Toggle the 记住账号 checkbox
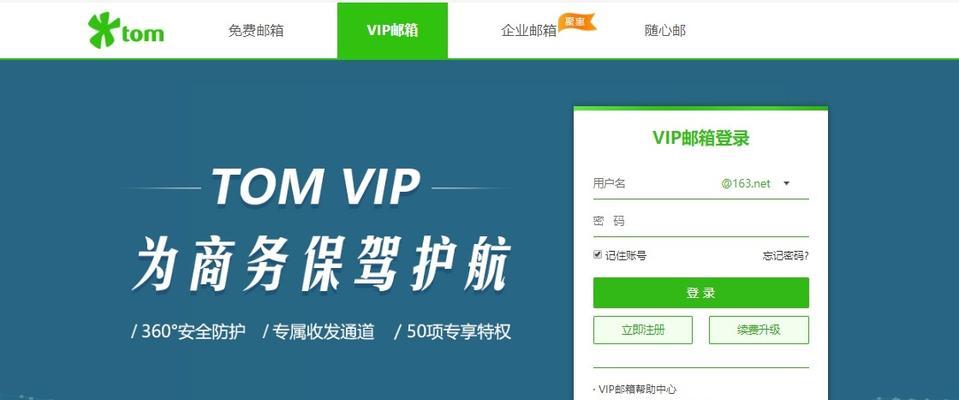Screen dimensions: 959x400 [x=598, y=255]
